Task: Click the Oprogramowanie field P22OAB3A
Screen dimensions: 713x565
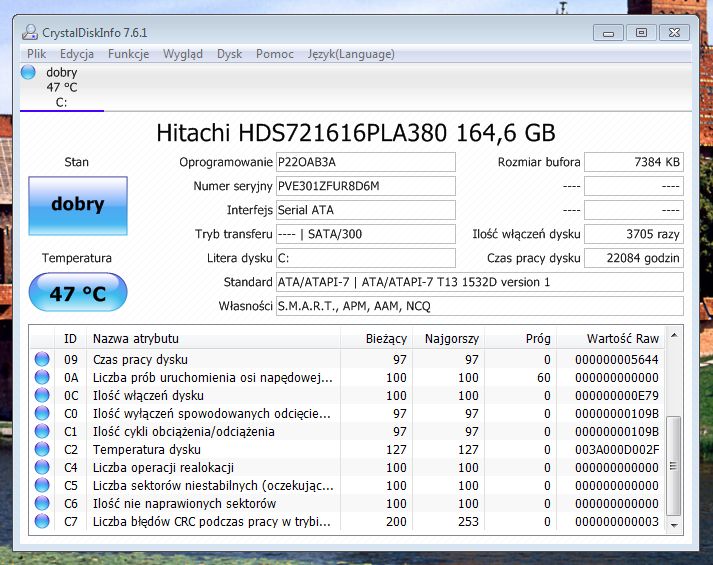Action: pos(366,162)
